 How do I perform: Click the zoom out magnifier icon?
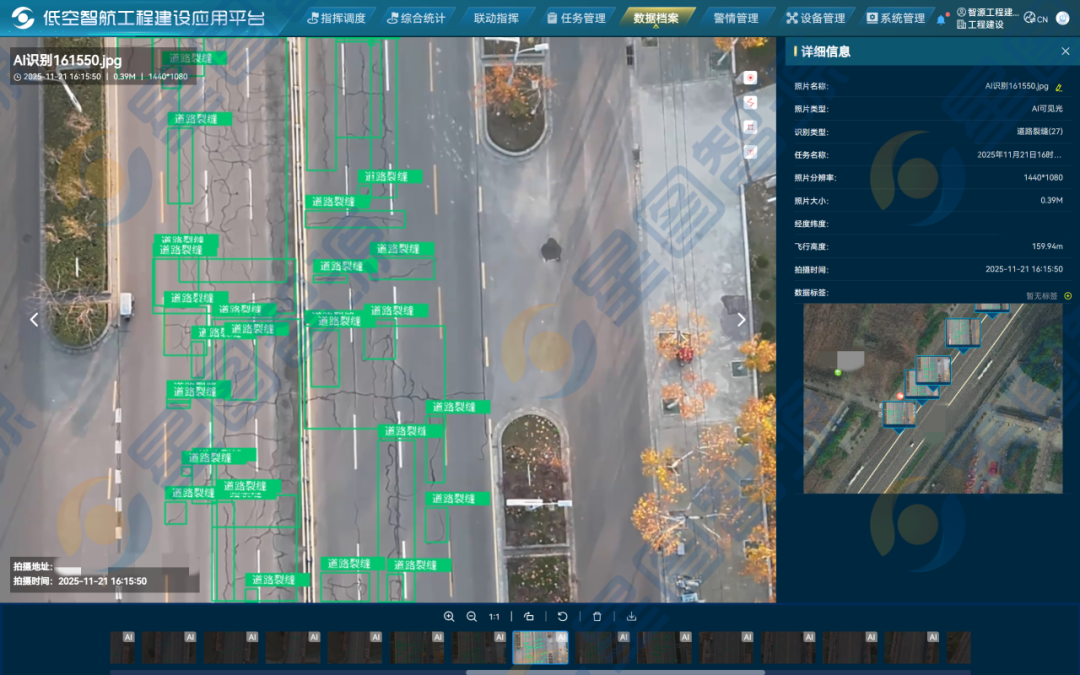tap(472, 617)
